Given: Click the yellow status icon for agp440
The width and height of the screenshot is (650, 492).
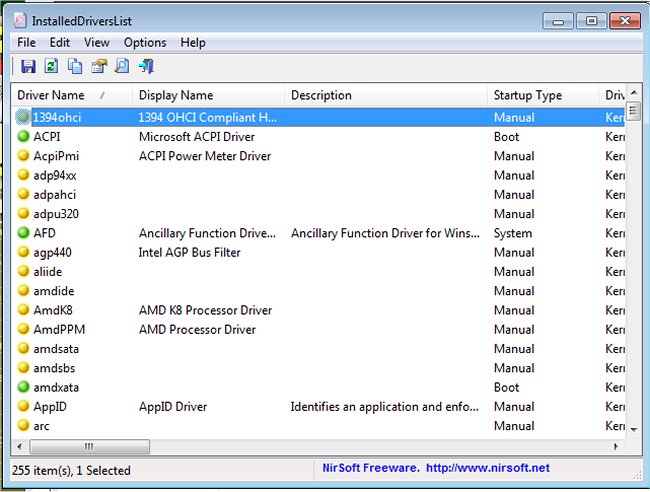Looking at the screenshot, I should coord(23,252).
